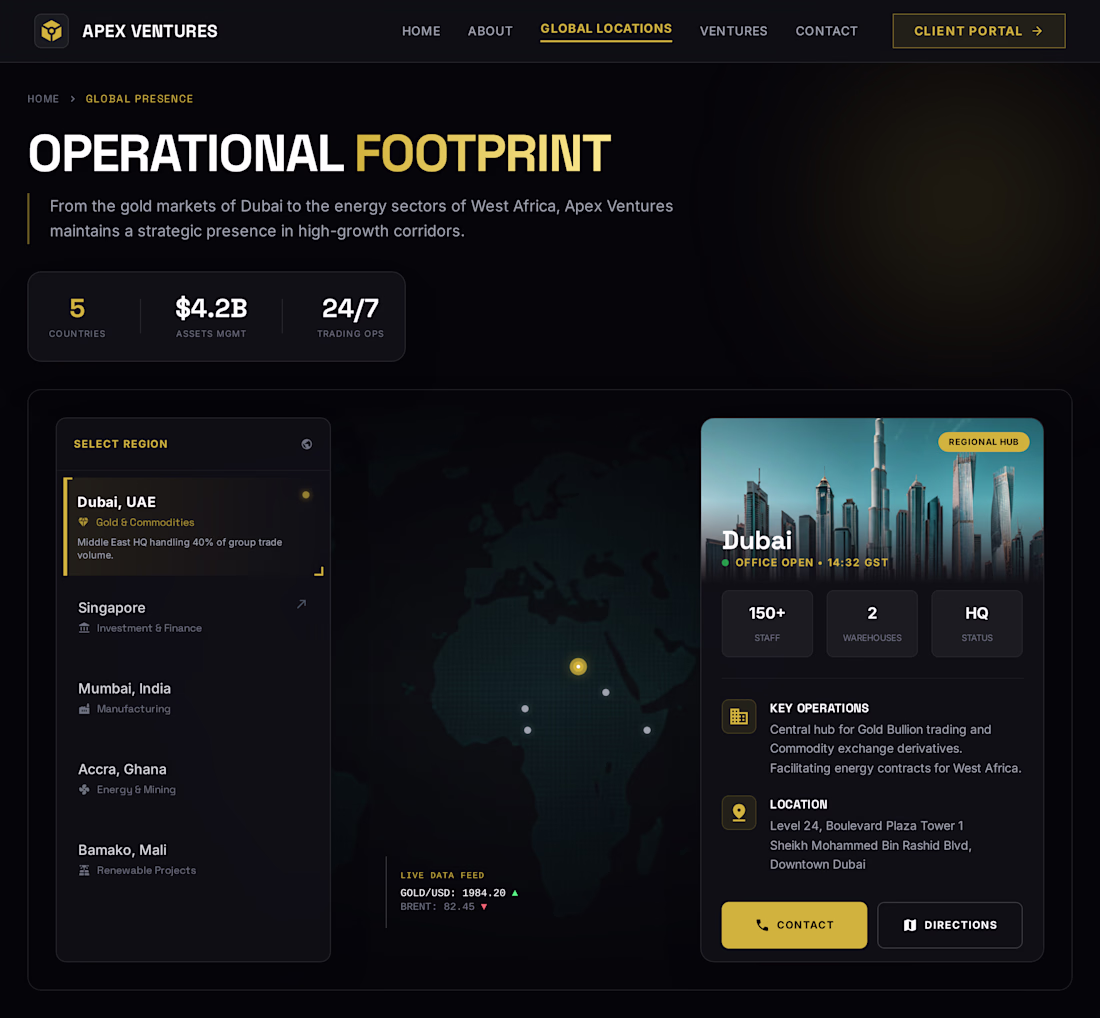Open the About navigation item
This screenshot has height=1018, width=1100.
[490, 31]
